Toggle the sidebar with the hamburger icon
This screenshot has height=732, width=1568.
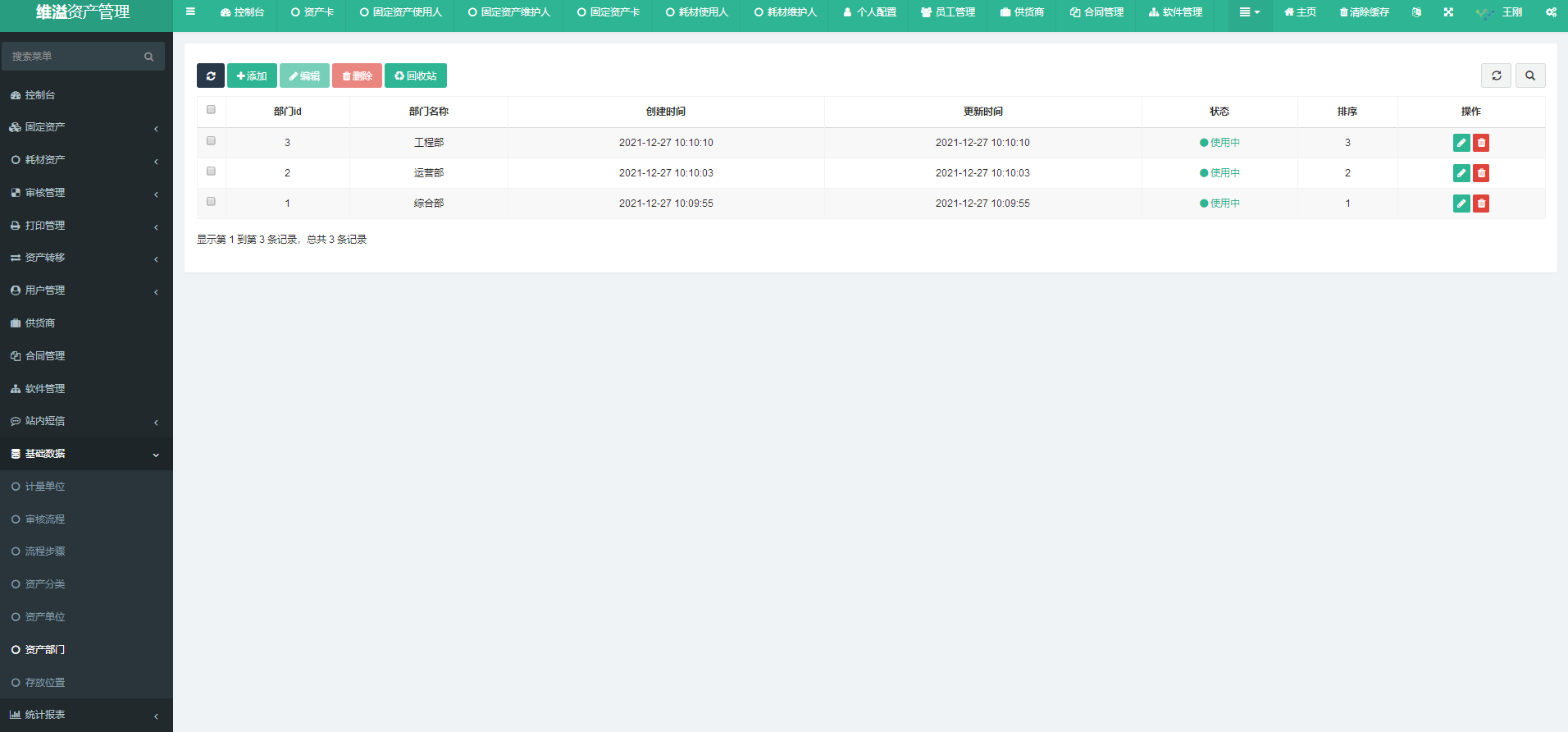[x=190, y=12]
